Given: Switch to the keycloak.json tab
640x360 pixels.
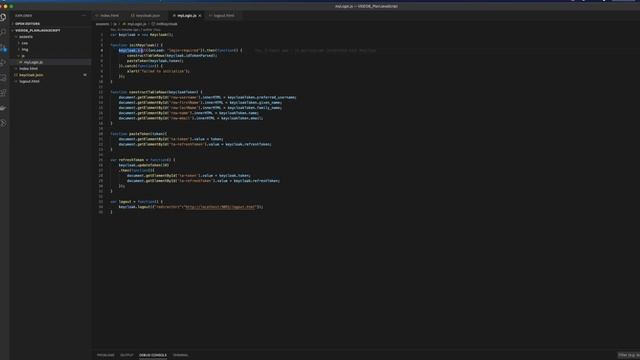Looking at the screenshot, I should (147, 16).
